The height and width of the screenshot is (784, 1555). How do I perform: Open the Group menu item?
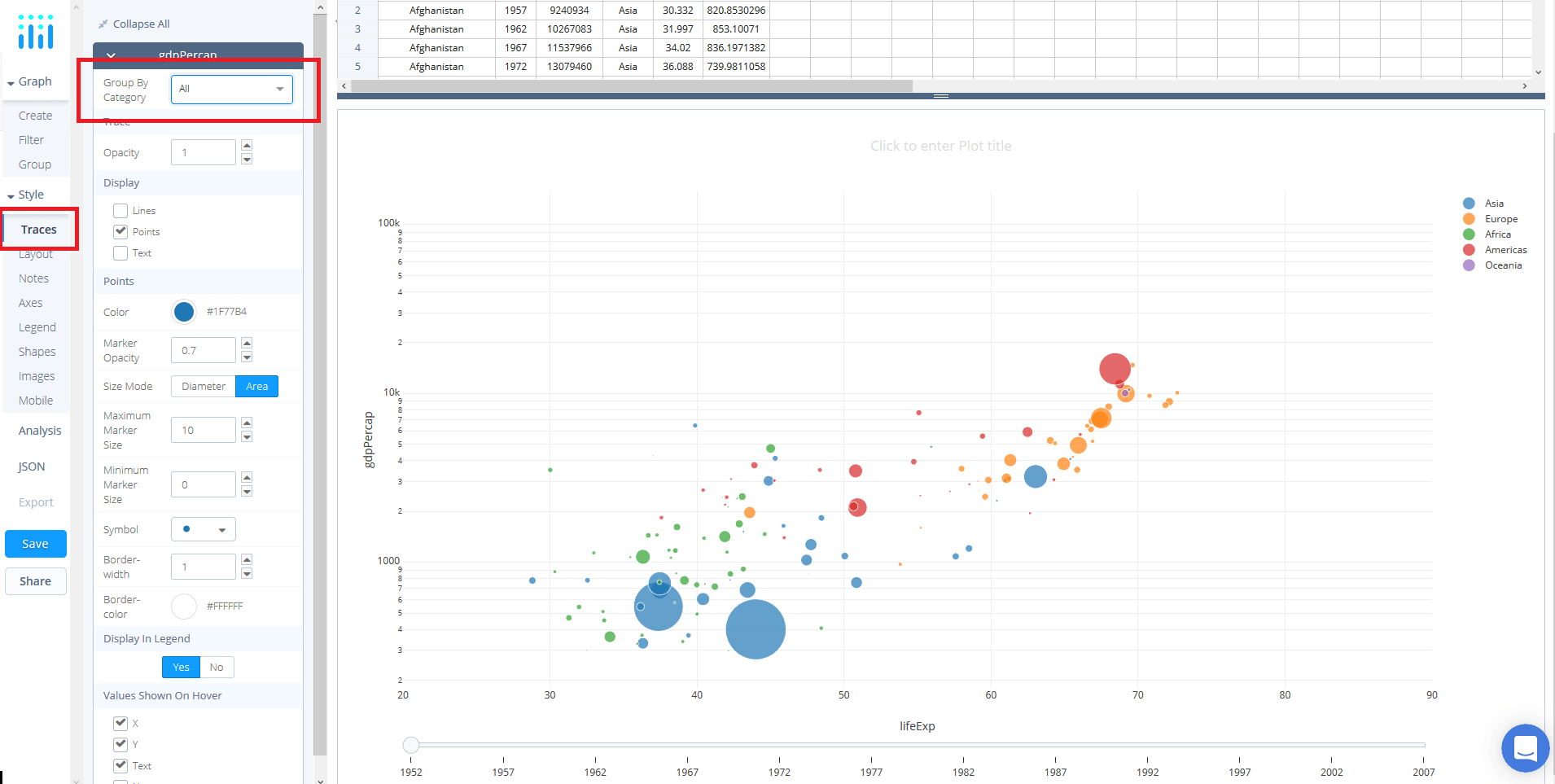pyautogui.click(x=35, y=164)
